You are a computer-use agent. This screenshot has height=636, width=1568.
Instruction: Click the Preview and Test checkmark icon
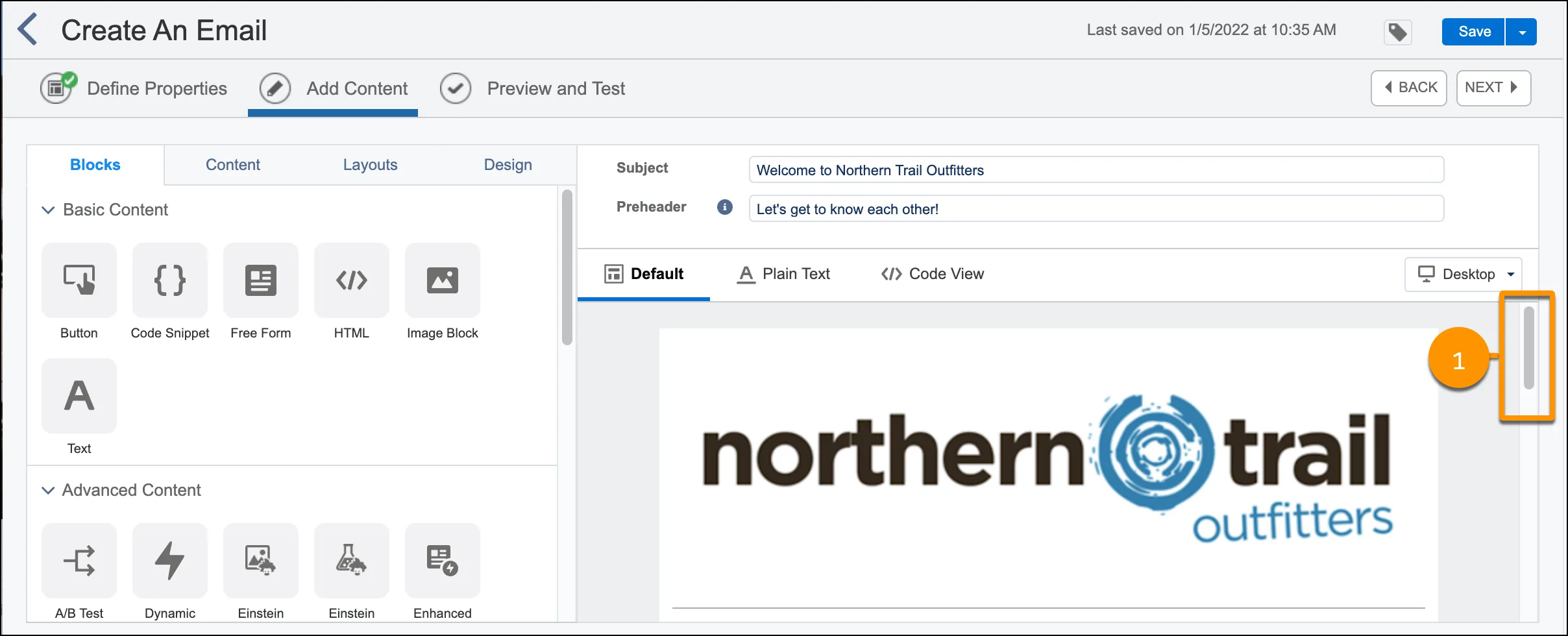pyautogui.click(x=456, y=88)
